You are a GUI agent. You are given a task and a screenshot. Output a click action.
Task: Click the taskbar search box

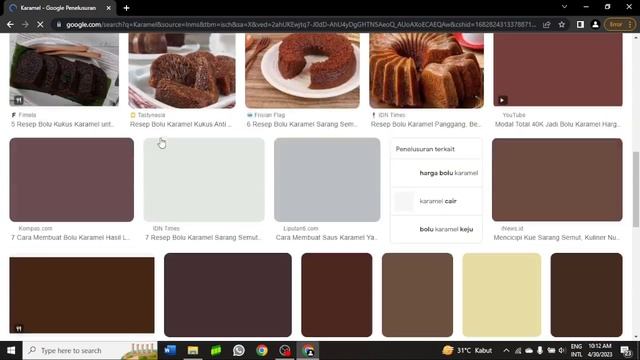[90, 351]
